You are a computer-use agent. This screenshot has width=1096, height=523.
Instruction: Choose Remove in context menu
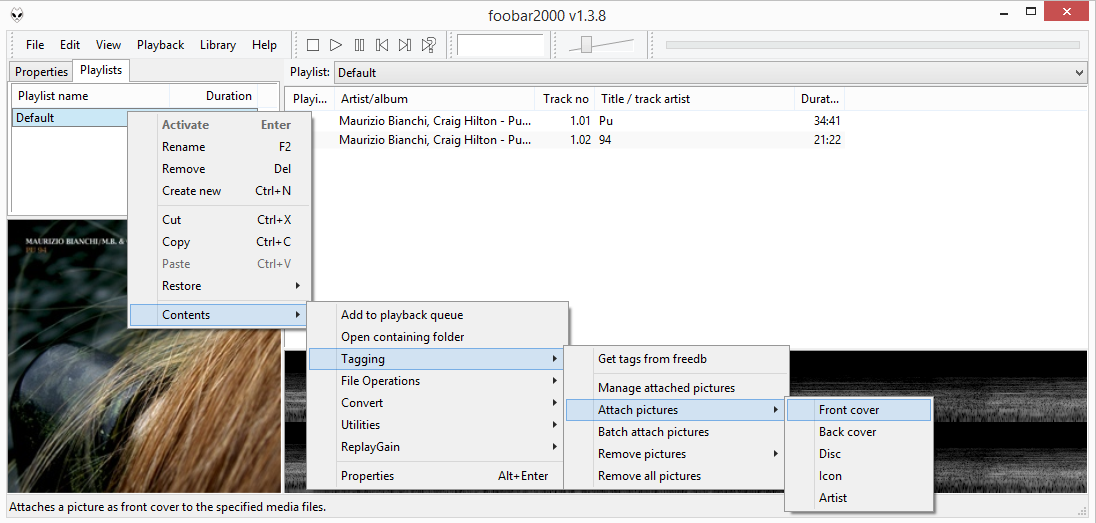pos(220,169)
